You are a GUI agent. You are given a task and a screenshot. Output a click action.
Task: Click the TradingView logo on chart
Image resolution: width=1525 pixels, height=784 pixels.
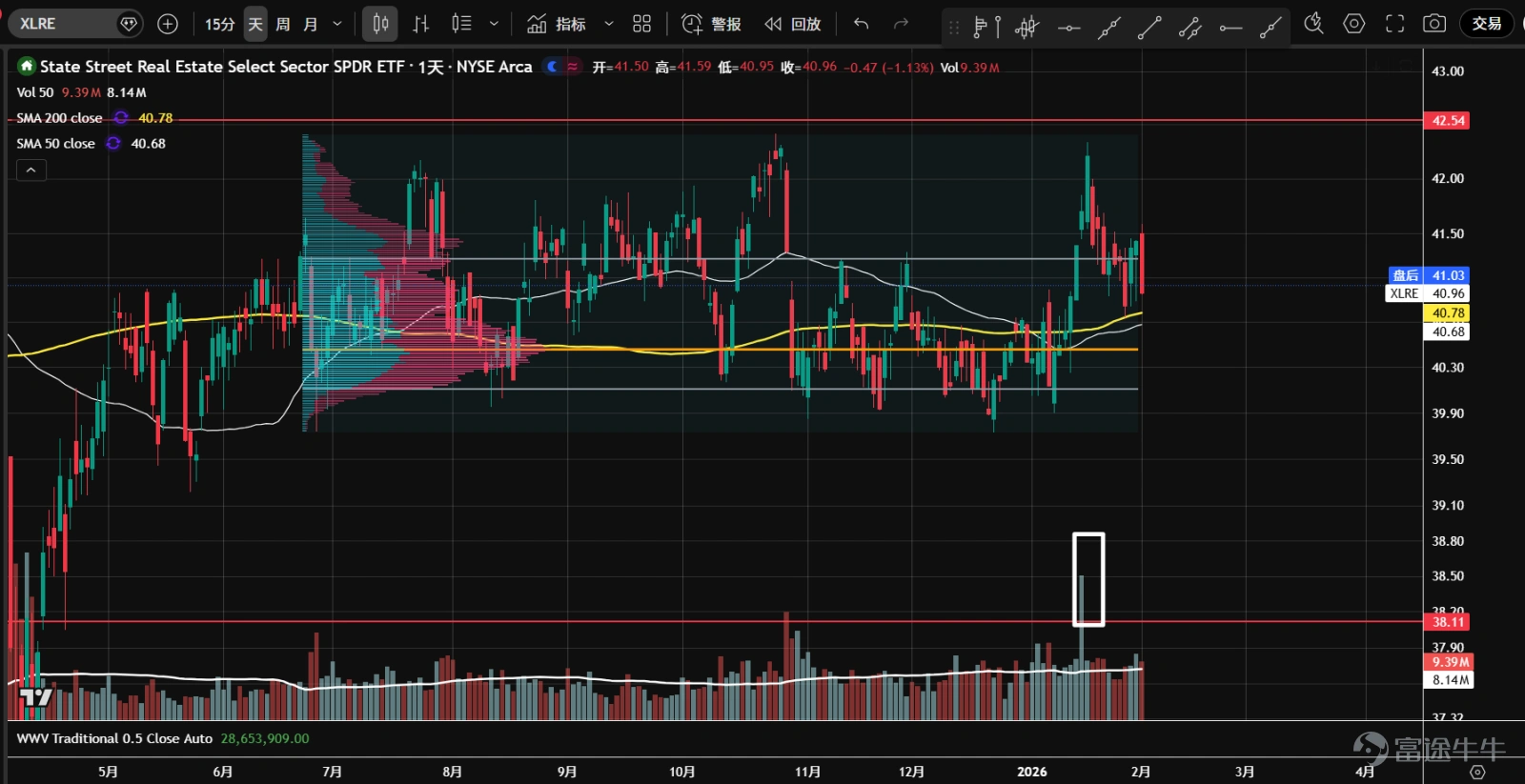[36, 697]
